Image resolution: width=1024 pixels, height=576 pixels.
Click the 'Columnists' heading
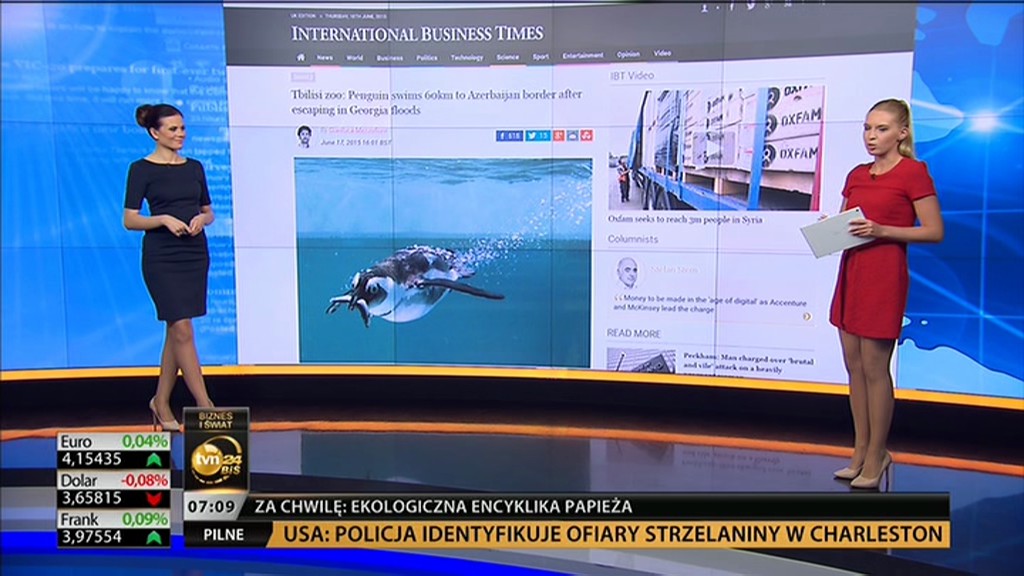633,239
